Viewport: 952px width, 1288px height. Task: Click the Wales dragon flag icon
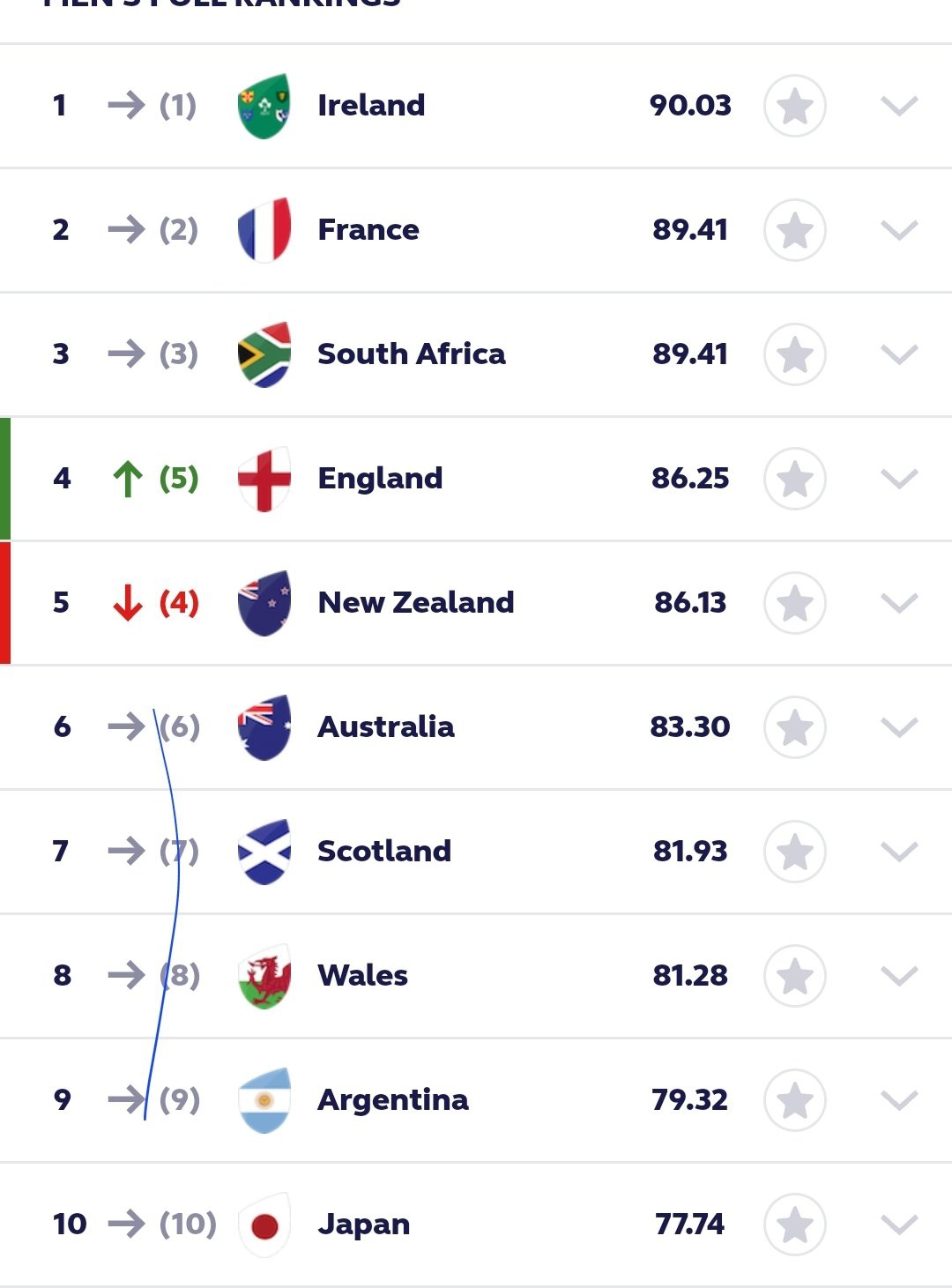[264, 976]
